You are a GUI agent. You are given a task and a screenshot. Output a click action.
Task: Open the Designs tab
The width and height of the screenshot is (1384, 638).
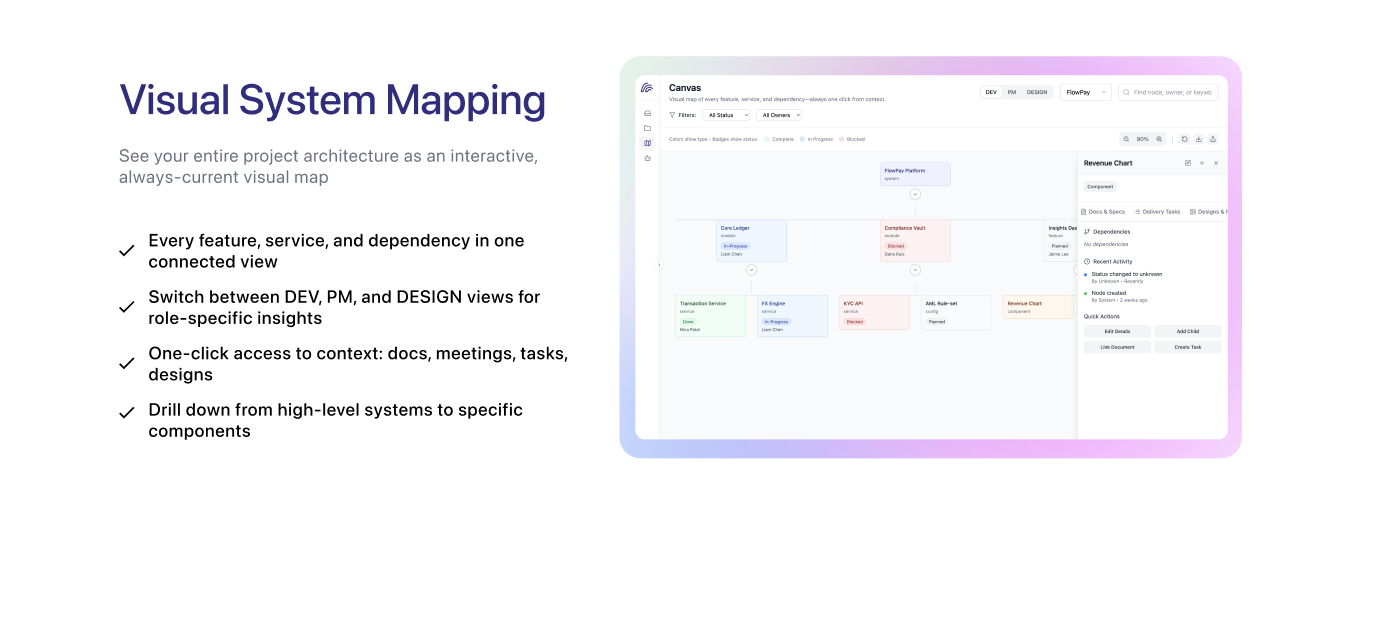coord(1208,212)
